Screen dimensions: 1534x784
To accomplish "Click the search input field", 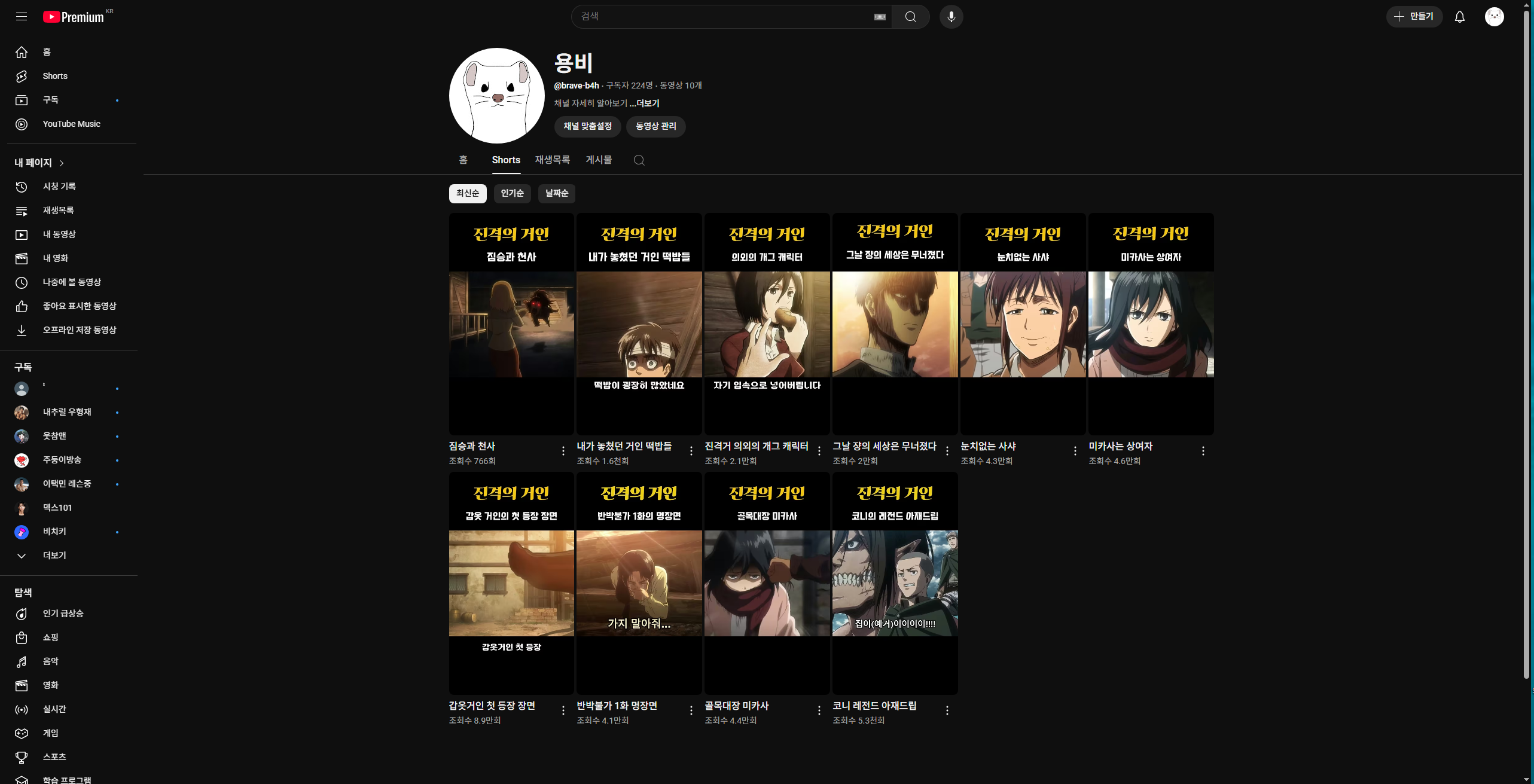I will coord(724,17).
